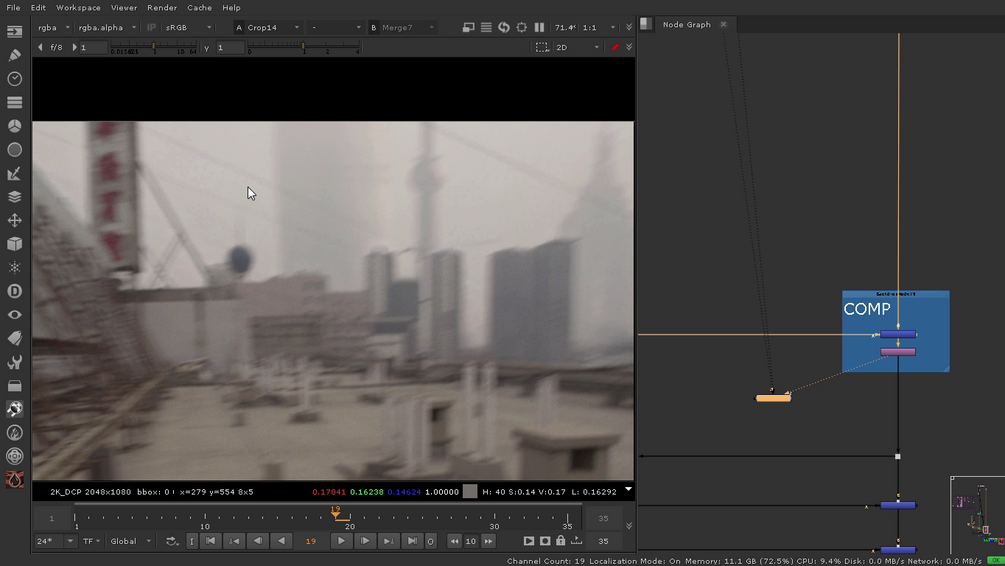Open the Cache menu

tap(199, 8)
